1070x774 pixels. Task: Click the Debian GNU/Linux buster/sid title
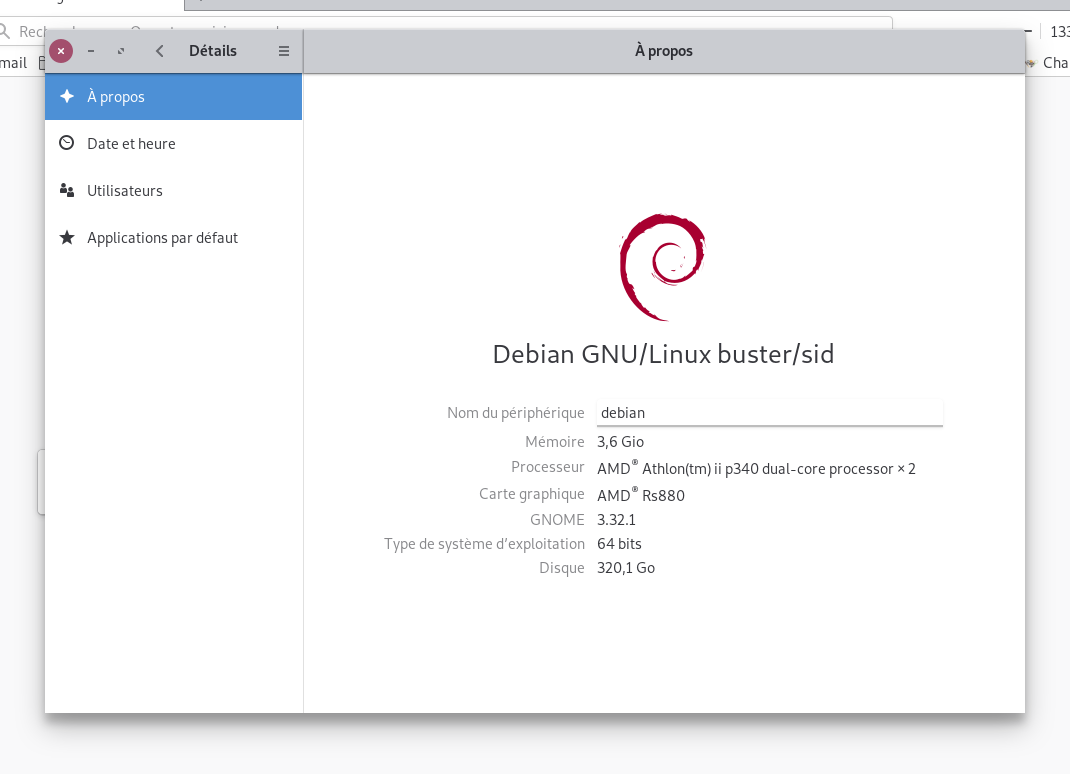663,354
